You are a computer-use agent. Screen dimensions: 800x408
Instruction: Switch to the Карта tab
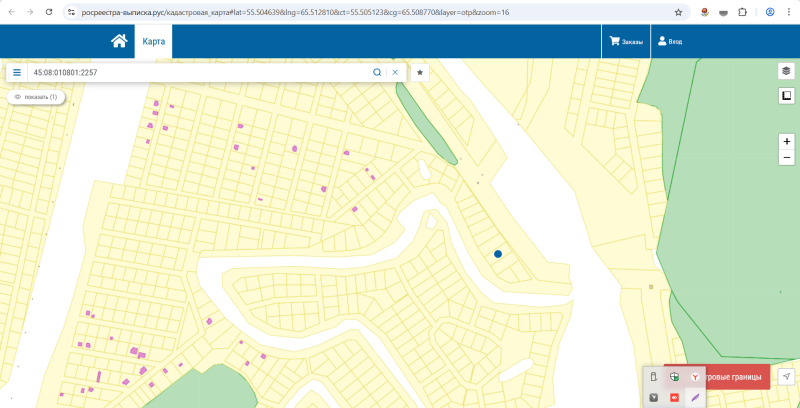point(154,41)
